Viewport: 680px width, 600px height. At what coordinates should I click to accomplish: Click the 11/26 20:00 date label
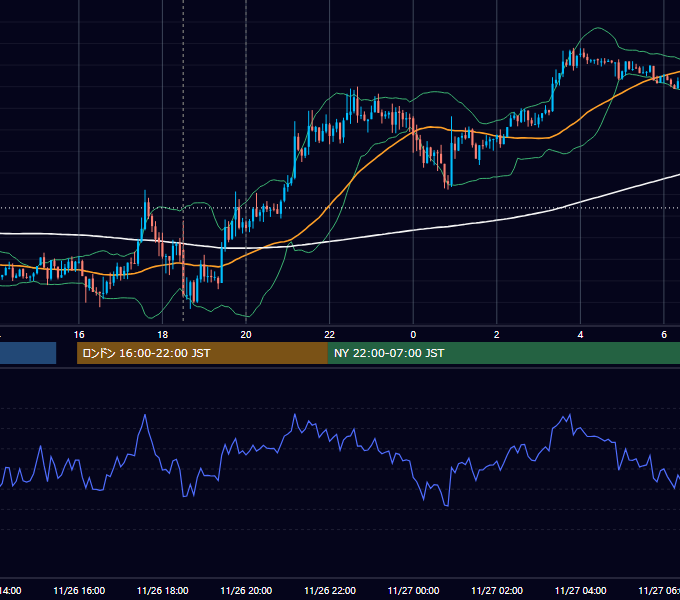click(246, 591)
